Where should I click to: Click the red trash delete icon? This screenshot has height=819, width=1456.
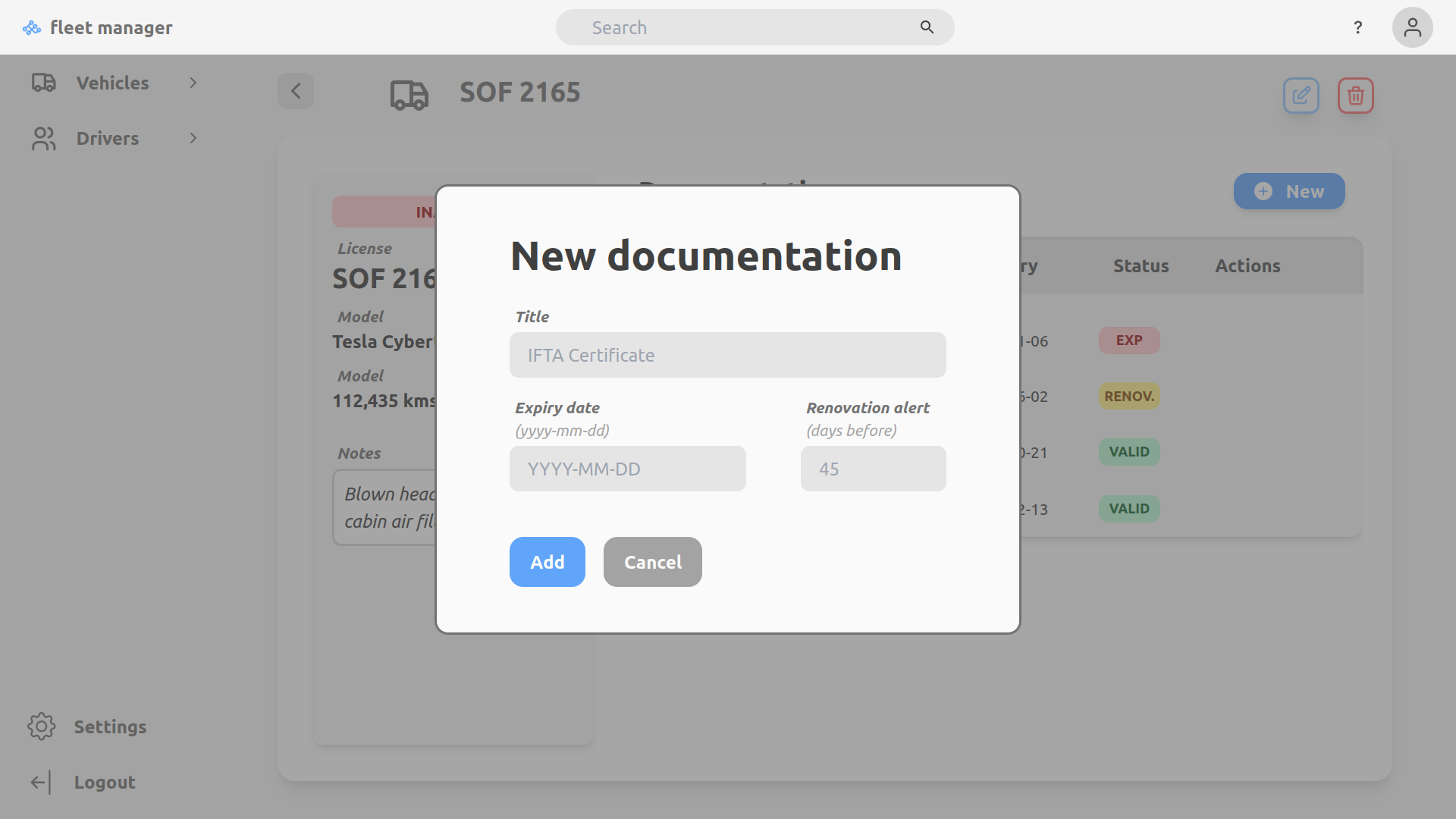click(1355, 96)
